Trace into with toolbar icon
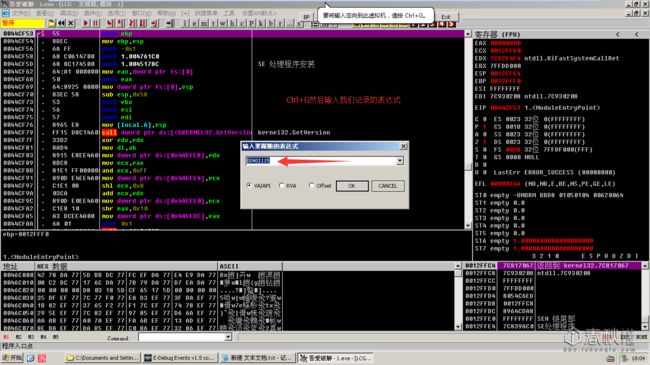The width and height of the screenshot is (650, 365). click(132, 23)
